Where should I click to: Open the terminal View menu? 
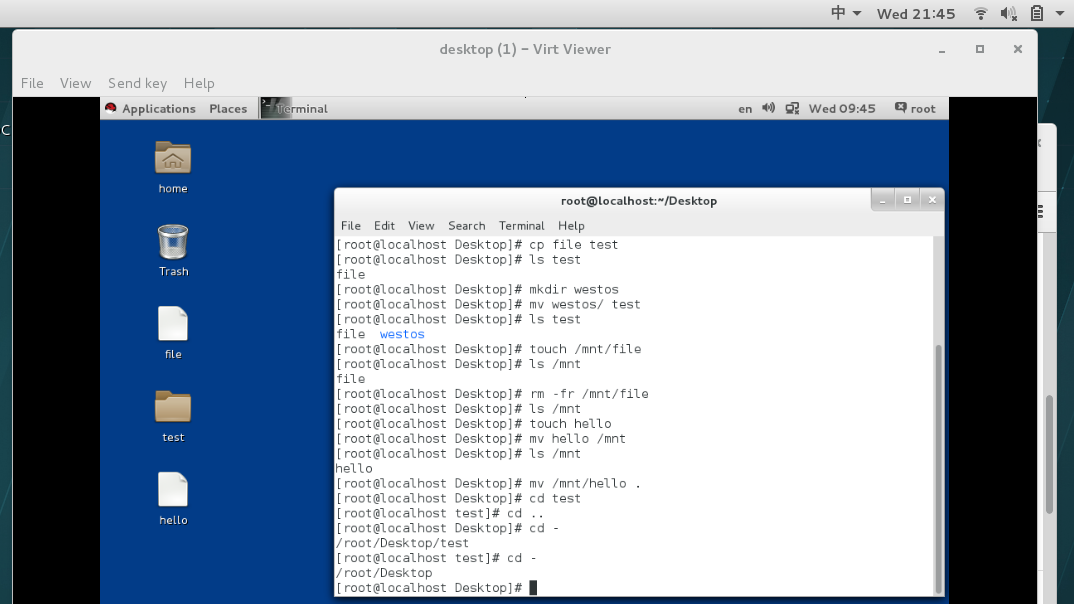(421, 225)
